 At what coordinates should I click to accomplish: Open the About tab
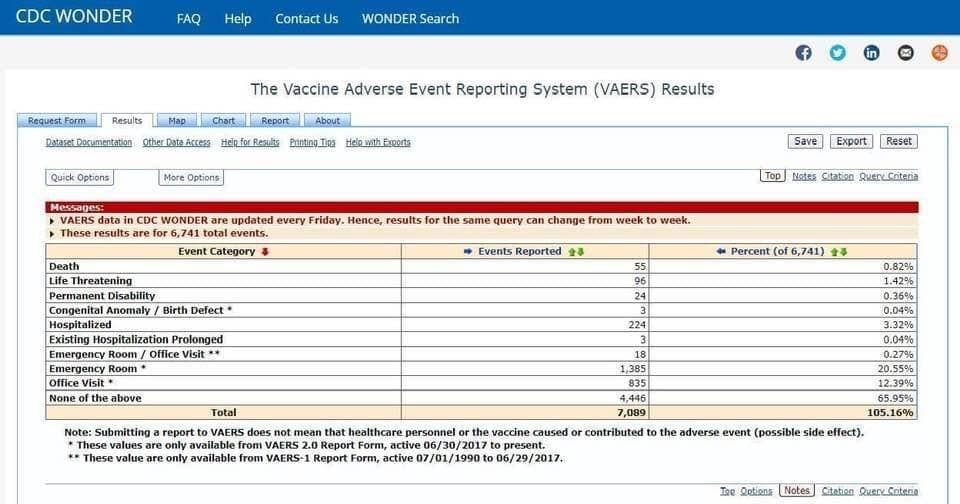[x=328, y=121]
